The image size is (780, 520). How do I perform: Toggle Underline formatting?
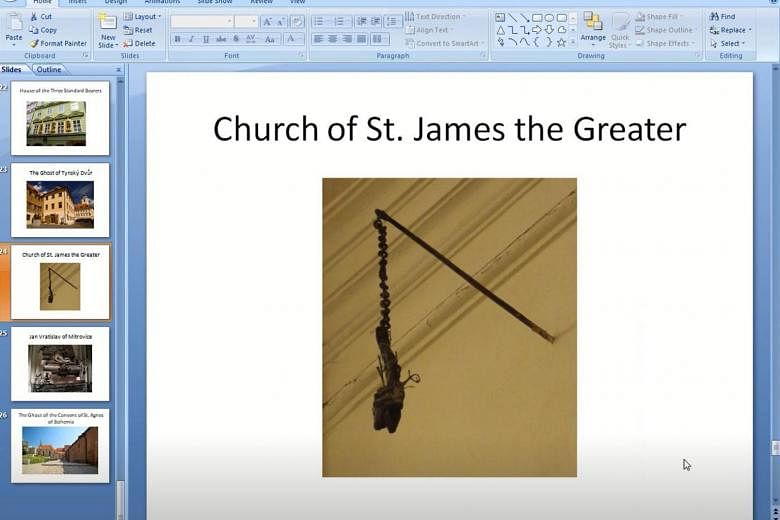click(x=206, y=39)
